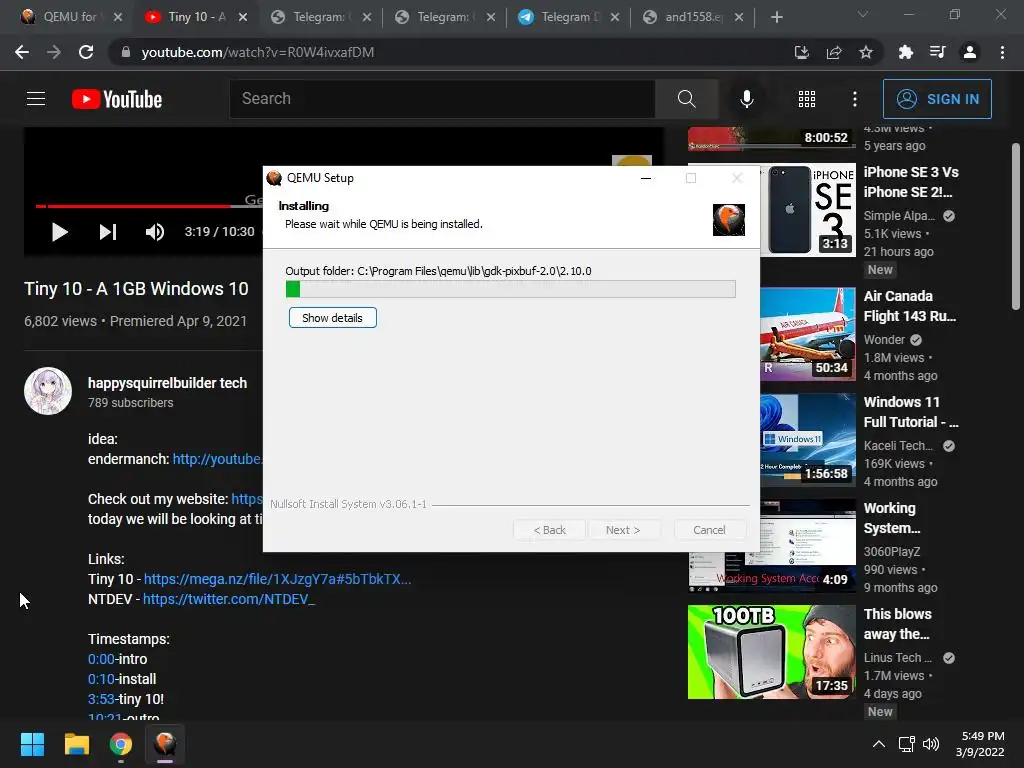
Task: Jump to 0:00 intro timestamp
Action: (101, 659)
